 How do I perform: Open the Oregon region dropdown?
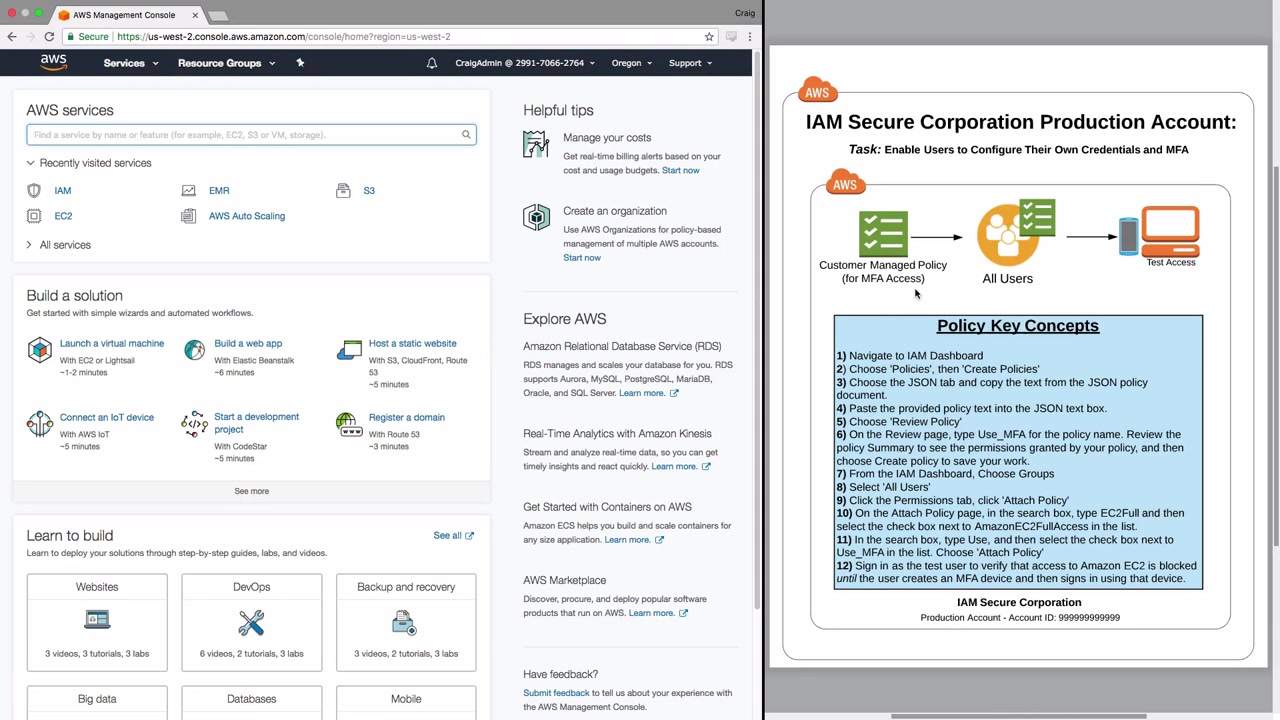(x=632, y=63)
